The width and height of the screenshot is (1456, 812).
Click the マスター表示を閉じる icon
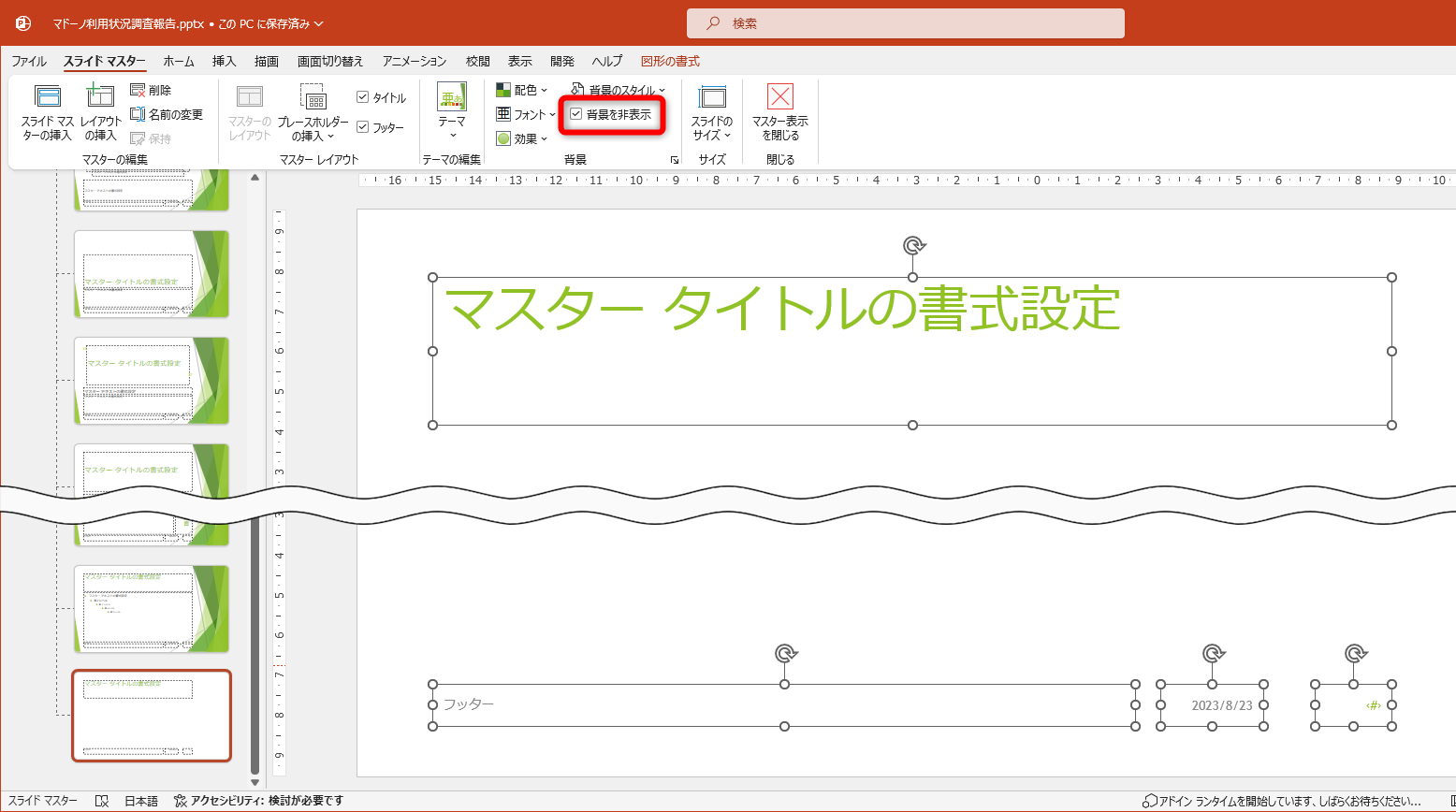pos(779,112)
